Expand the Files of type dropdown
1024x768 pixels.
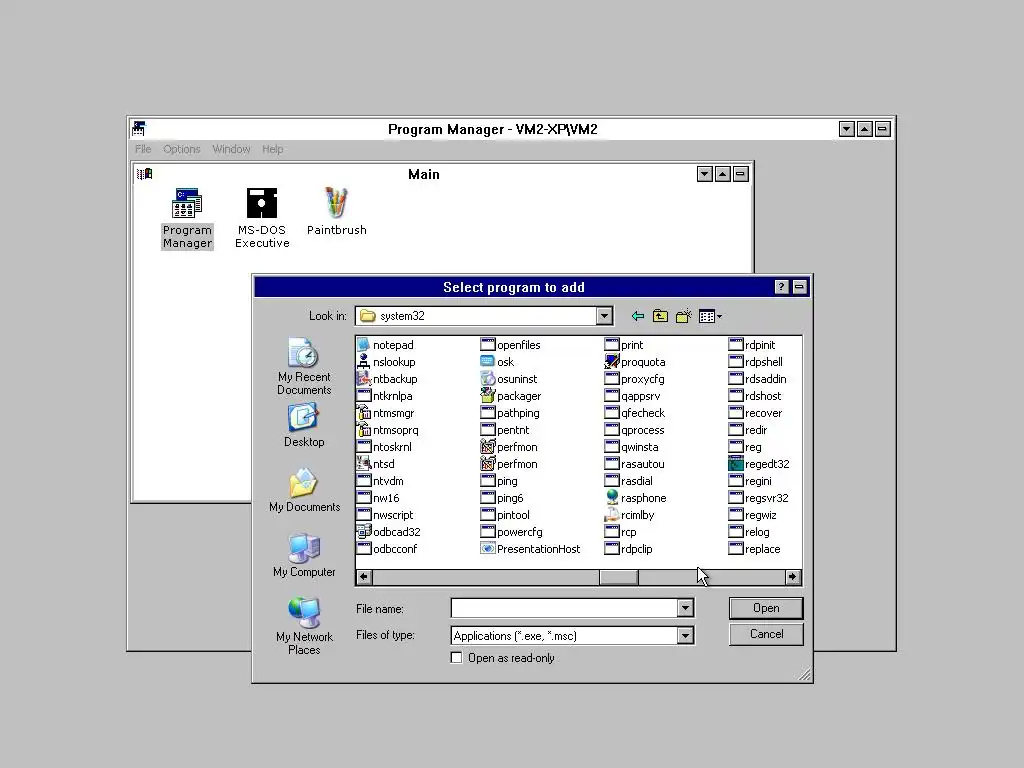point(685,635)
